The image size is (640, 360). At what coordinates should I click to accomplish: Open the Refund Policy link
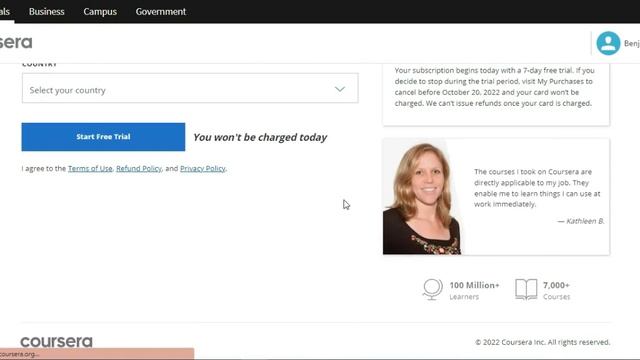coord(139,168)
